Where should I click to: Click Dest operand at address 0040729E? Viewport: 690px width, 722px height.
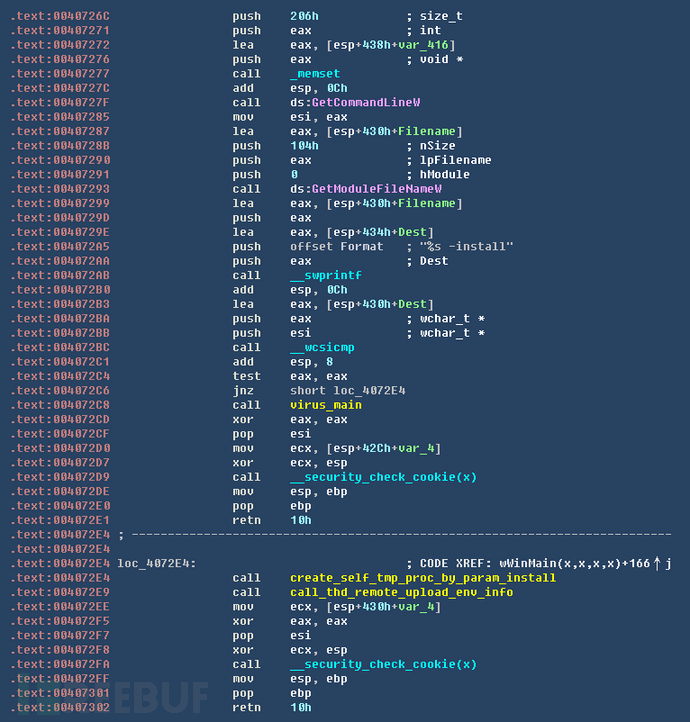(412, 232)
